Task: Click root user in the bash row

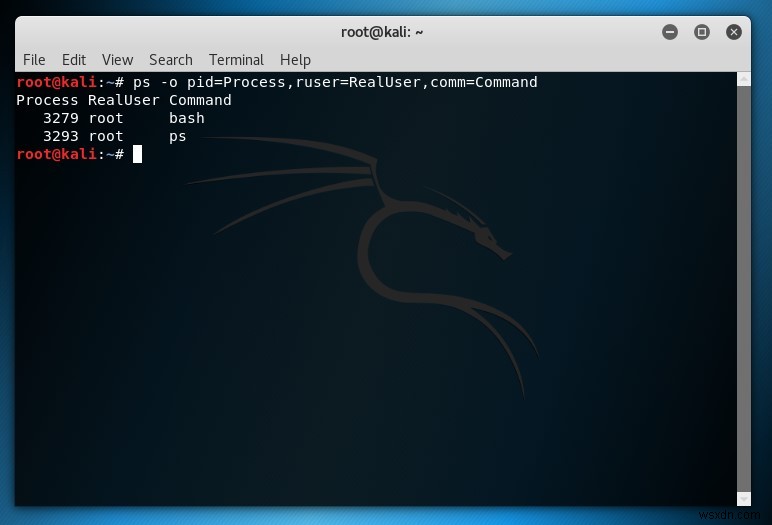Action: click(x=106, y=118)
